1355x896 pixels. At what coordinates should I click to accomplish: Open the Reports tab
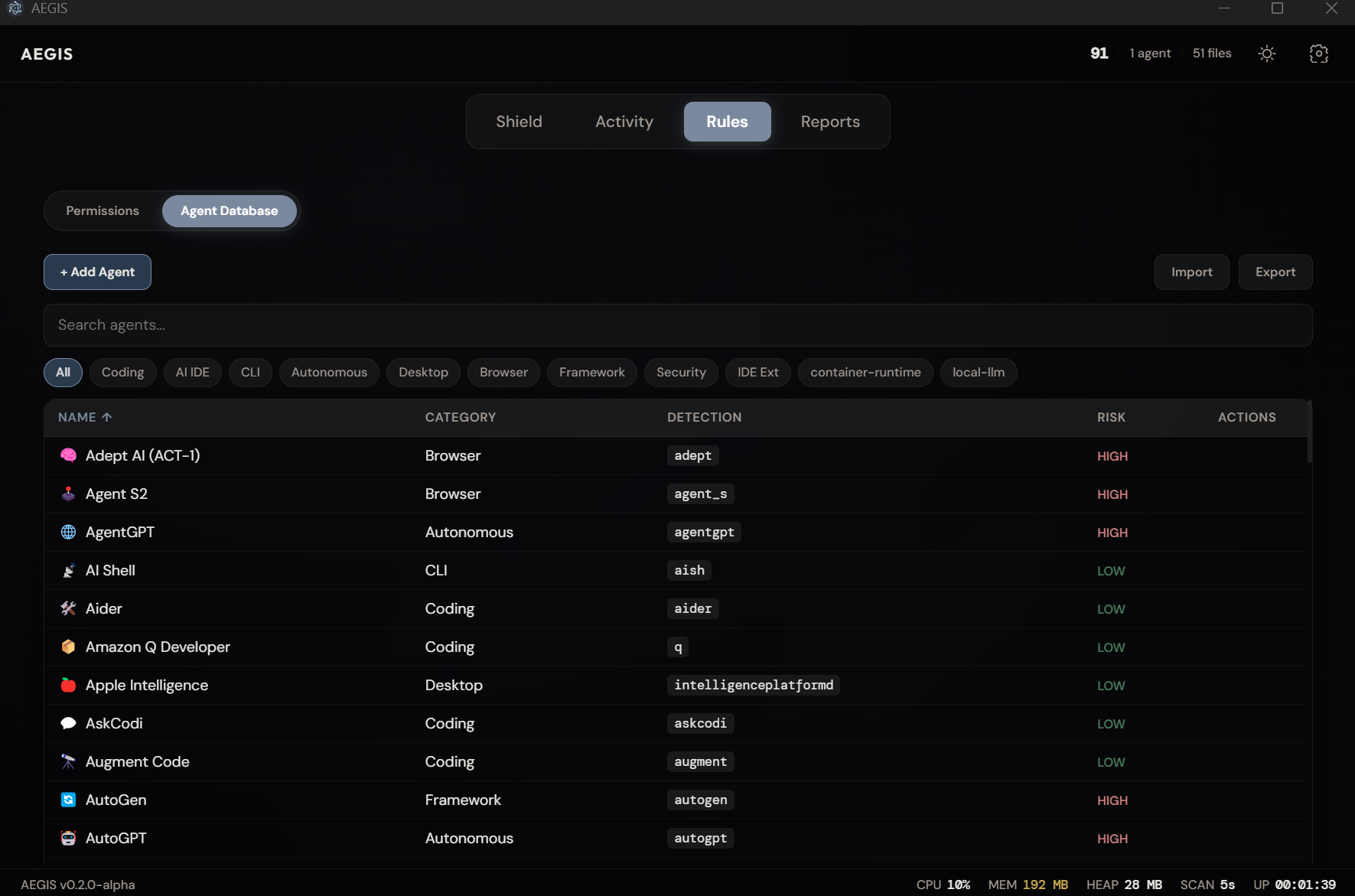(x=830, y=122)
